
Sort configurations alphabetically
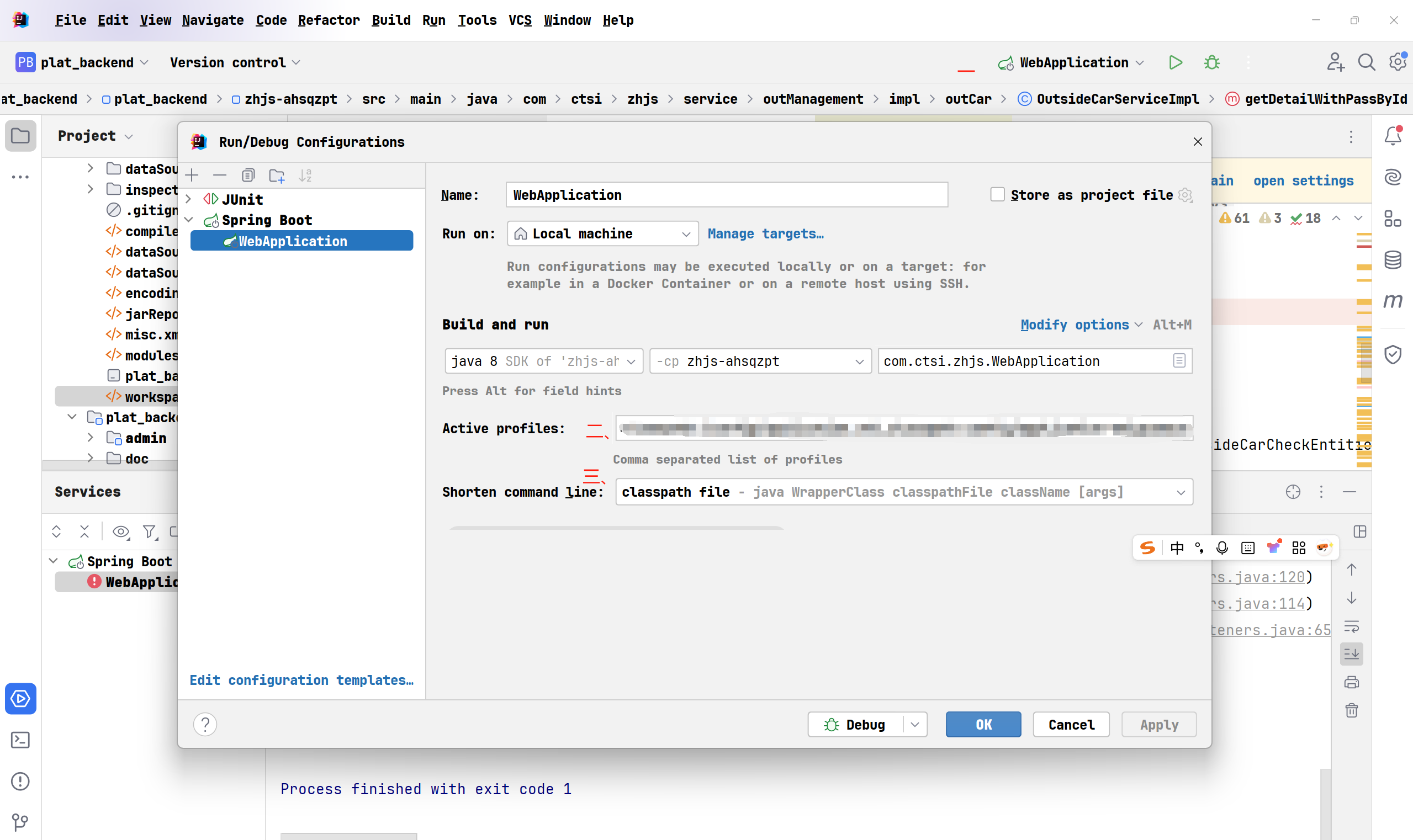click(305, 176)
